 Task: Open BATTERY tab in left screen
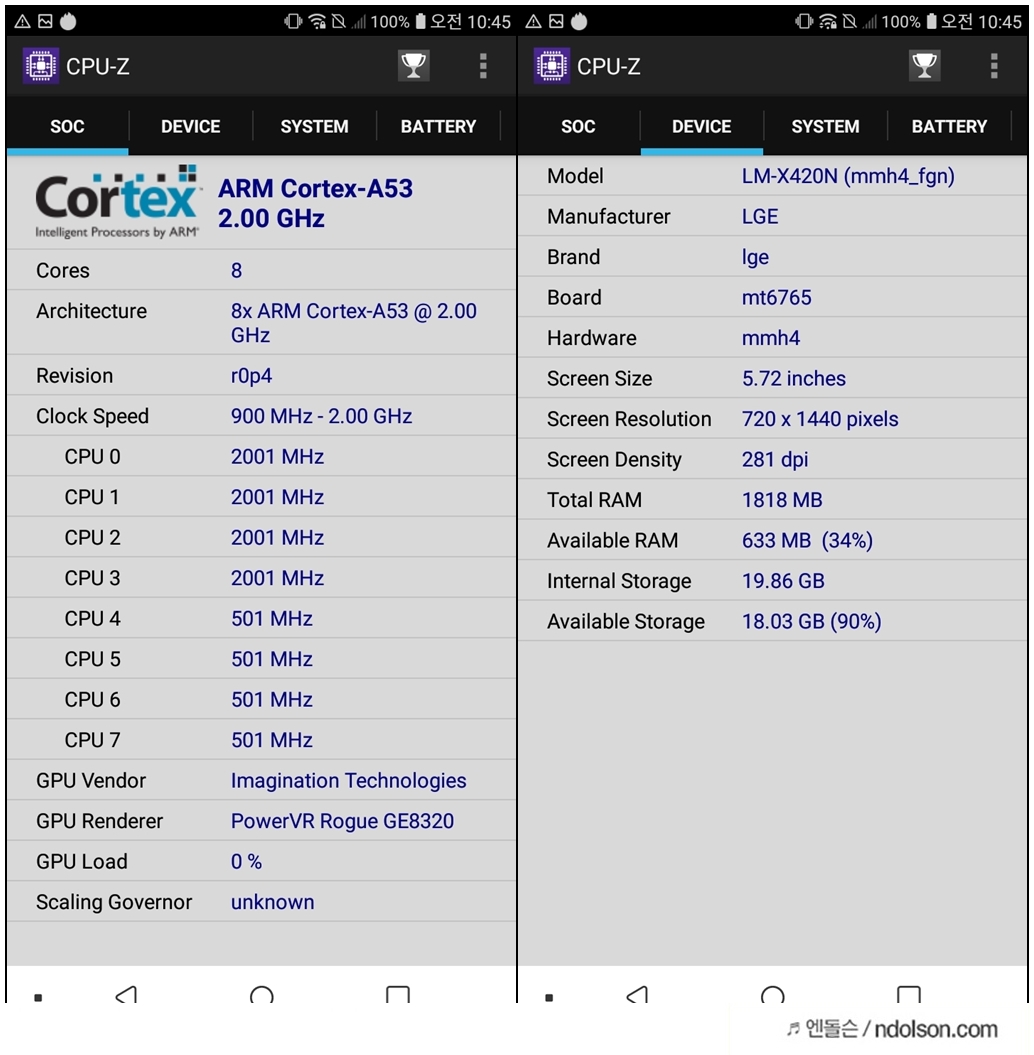438,126
